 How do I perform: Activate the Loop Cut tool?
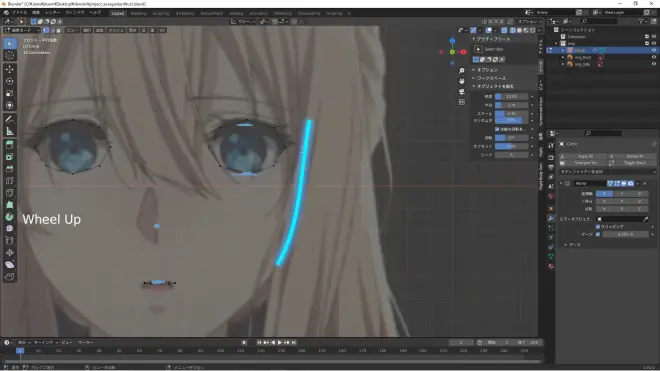10,181
